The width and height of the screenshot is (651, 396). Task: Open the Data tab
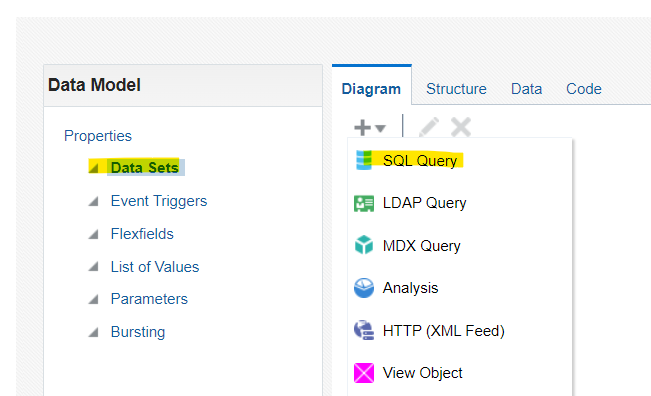526,89
